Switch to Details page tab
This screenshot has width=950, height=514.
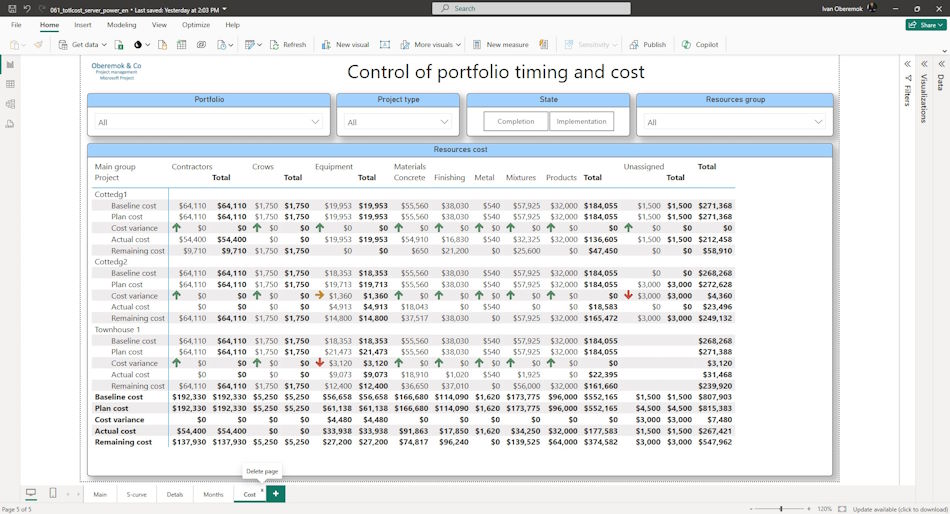tap(174, 494)
